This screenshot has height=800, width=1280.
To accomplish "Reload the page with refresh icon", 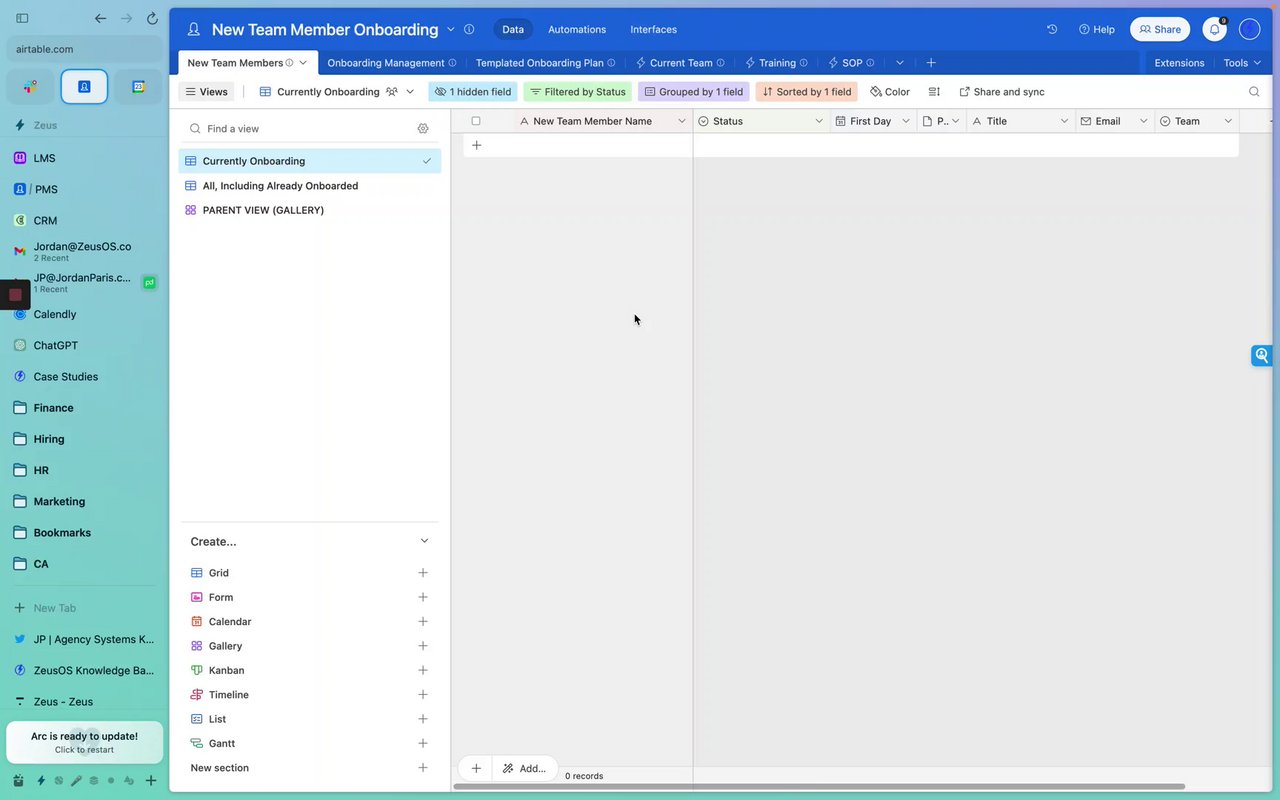I will coord(152,18).
